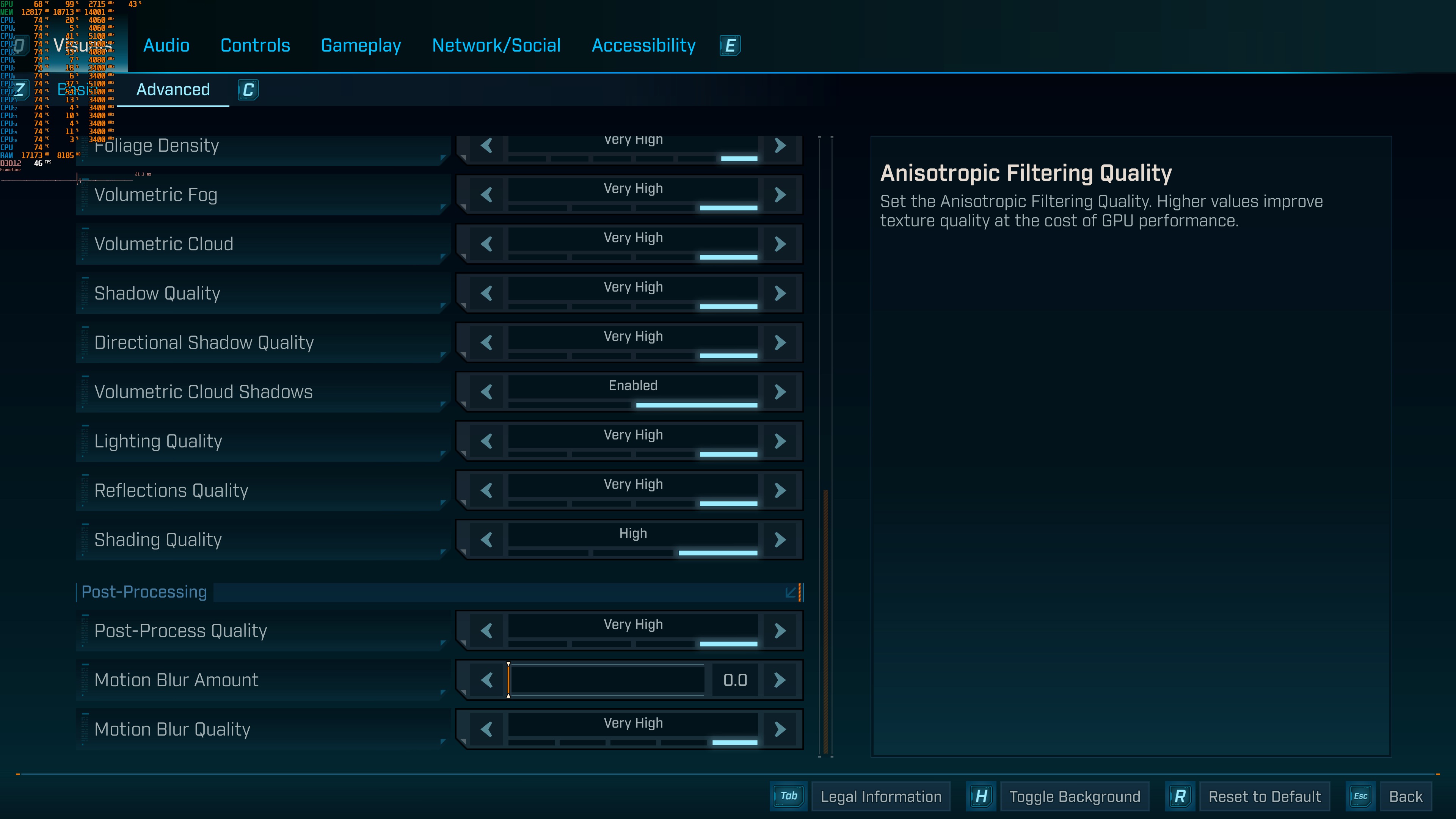
Task: Toggle Volumetric Cloud Shadows with right arrow
Action: point(780,392)
